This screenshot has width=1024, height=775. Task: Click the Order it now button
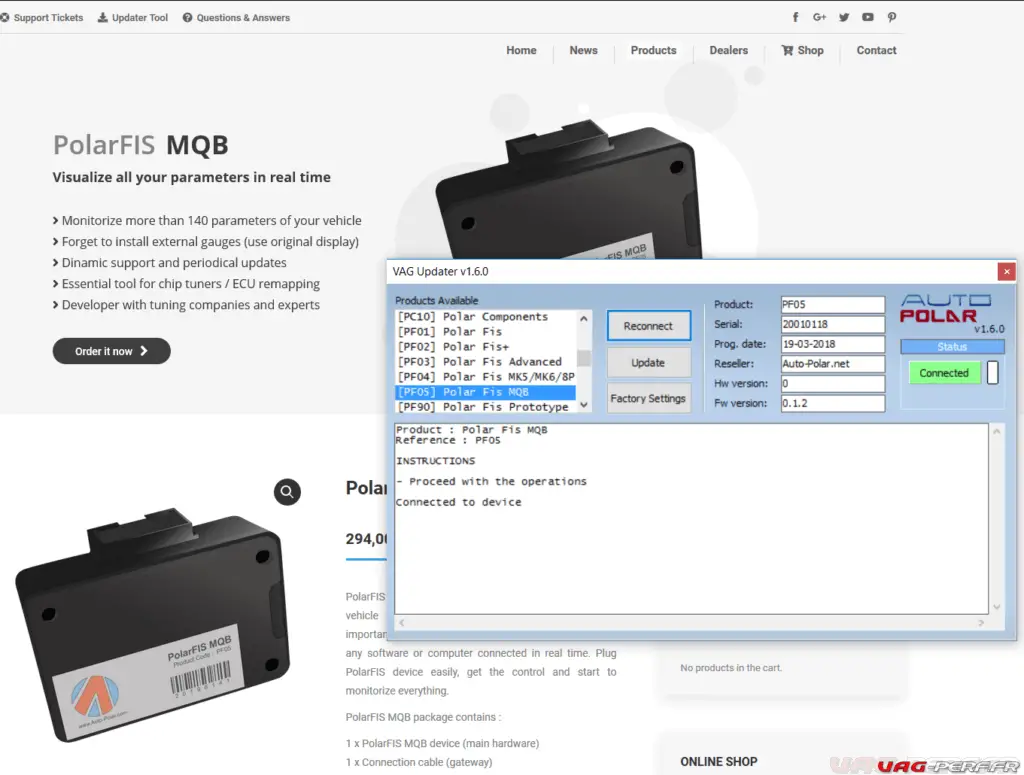click(112, 351)
